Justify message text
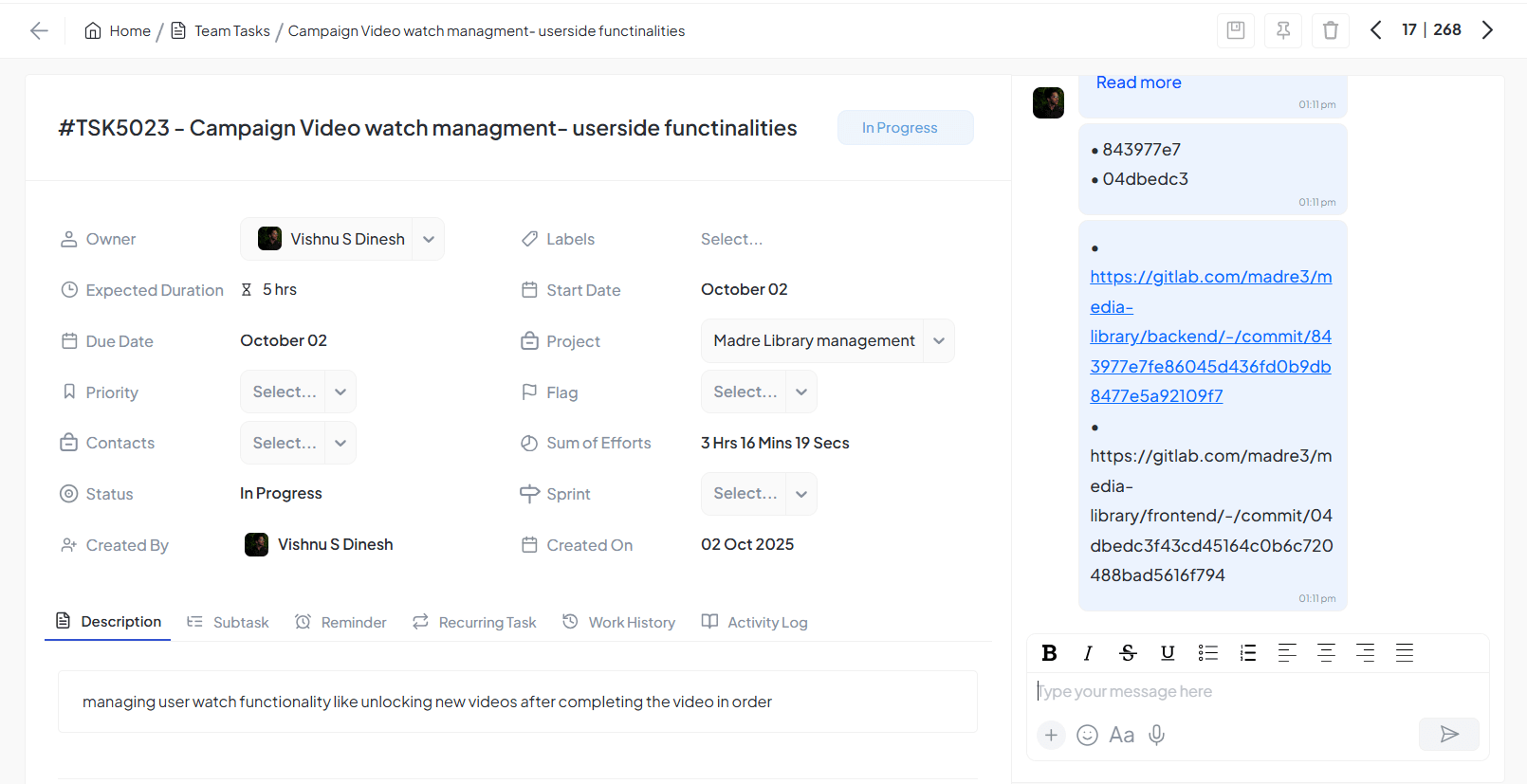The height and width of the screenshot is (784, 1527). point(1405,652)
